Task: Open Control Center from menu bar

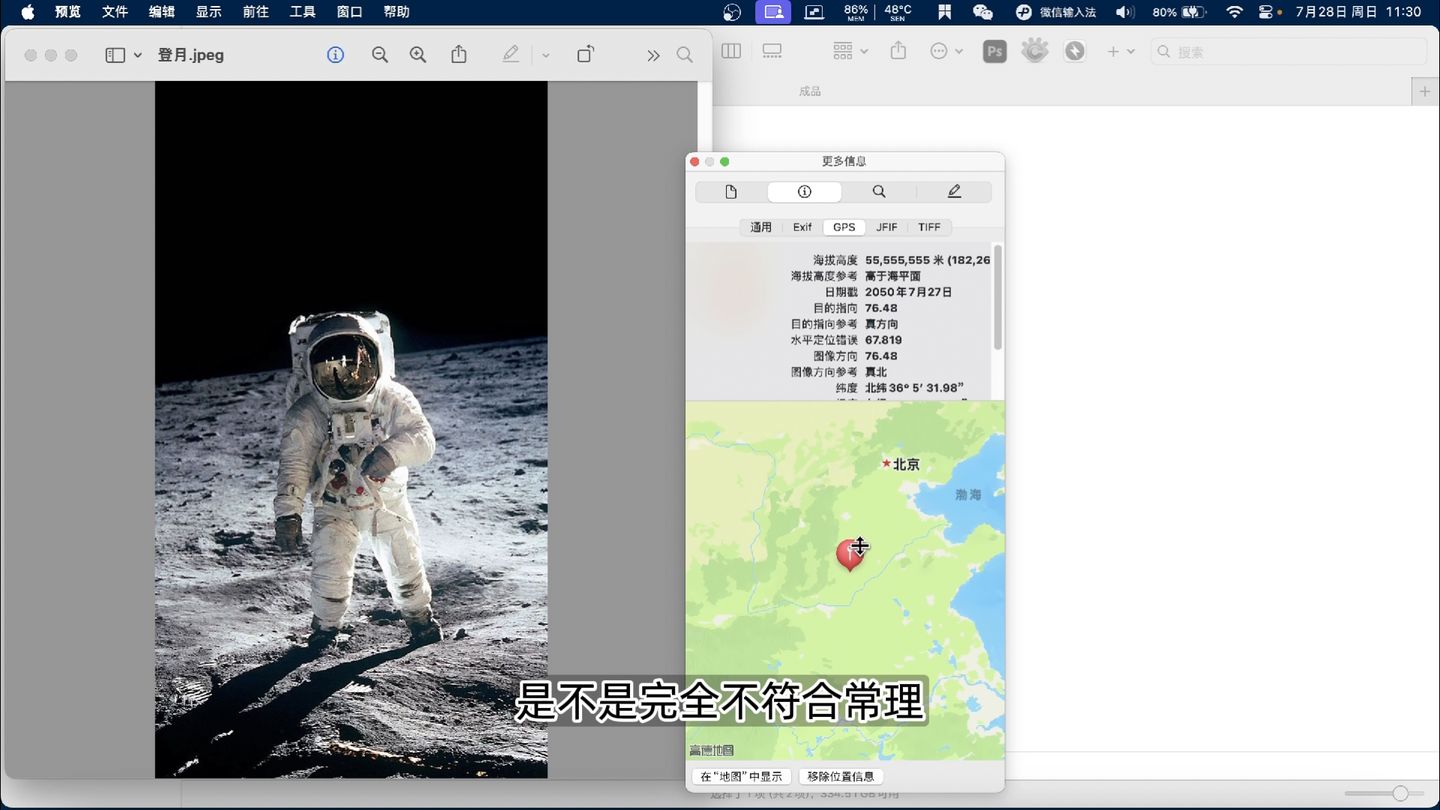Action: tap(1267, 12)
